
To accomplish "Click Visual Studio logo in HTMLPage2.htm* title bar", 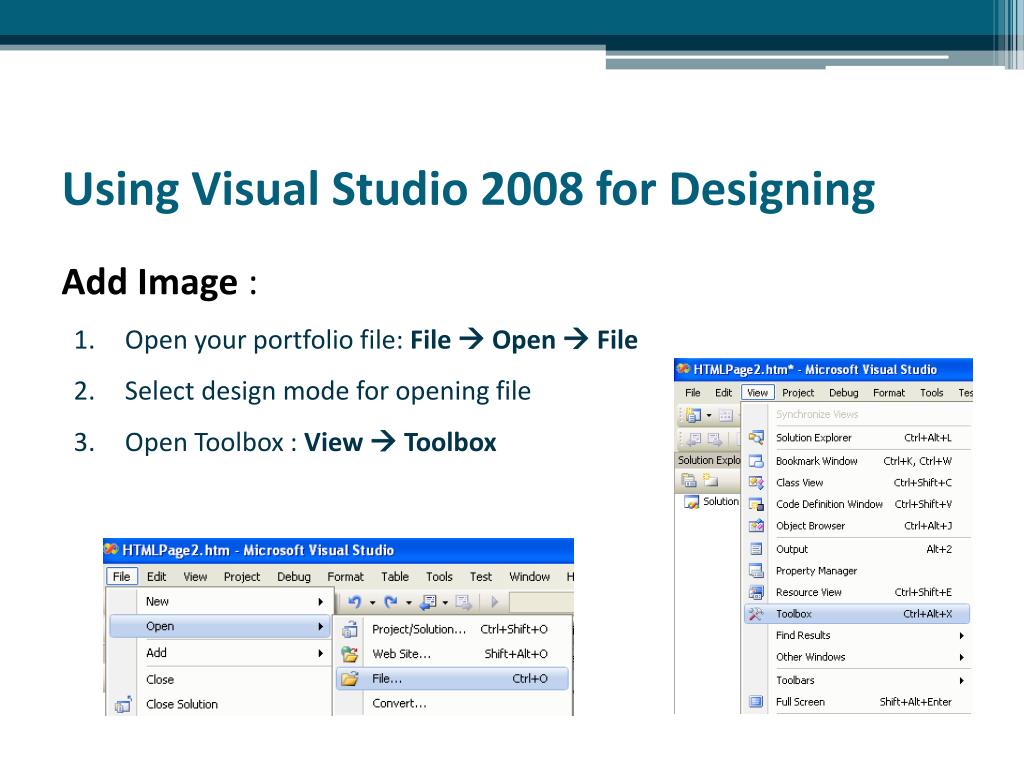I will (683, 369).
